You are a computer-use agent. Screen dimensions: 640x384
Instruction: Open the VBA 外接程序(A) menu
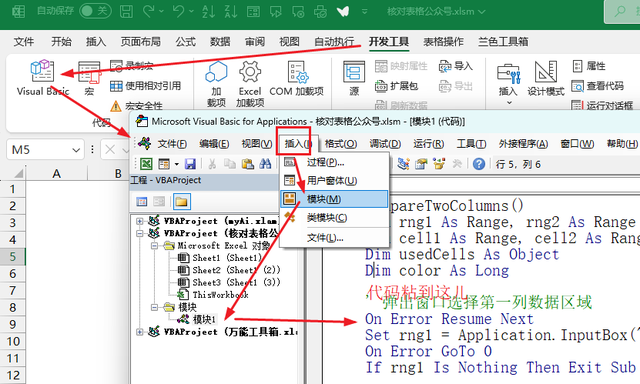(x=523, y=144)
